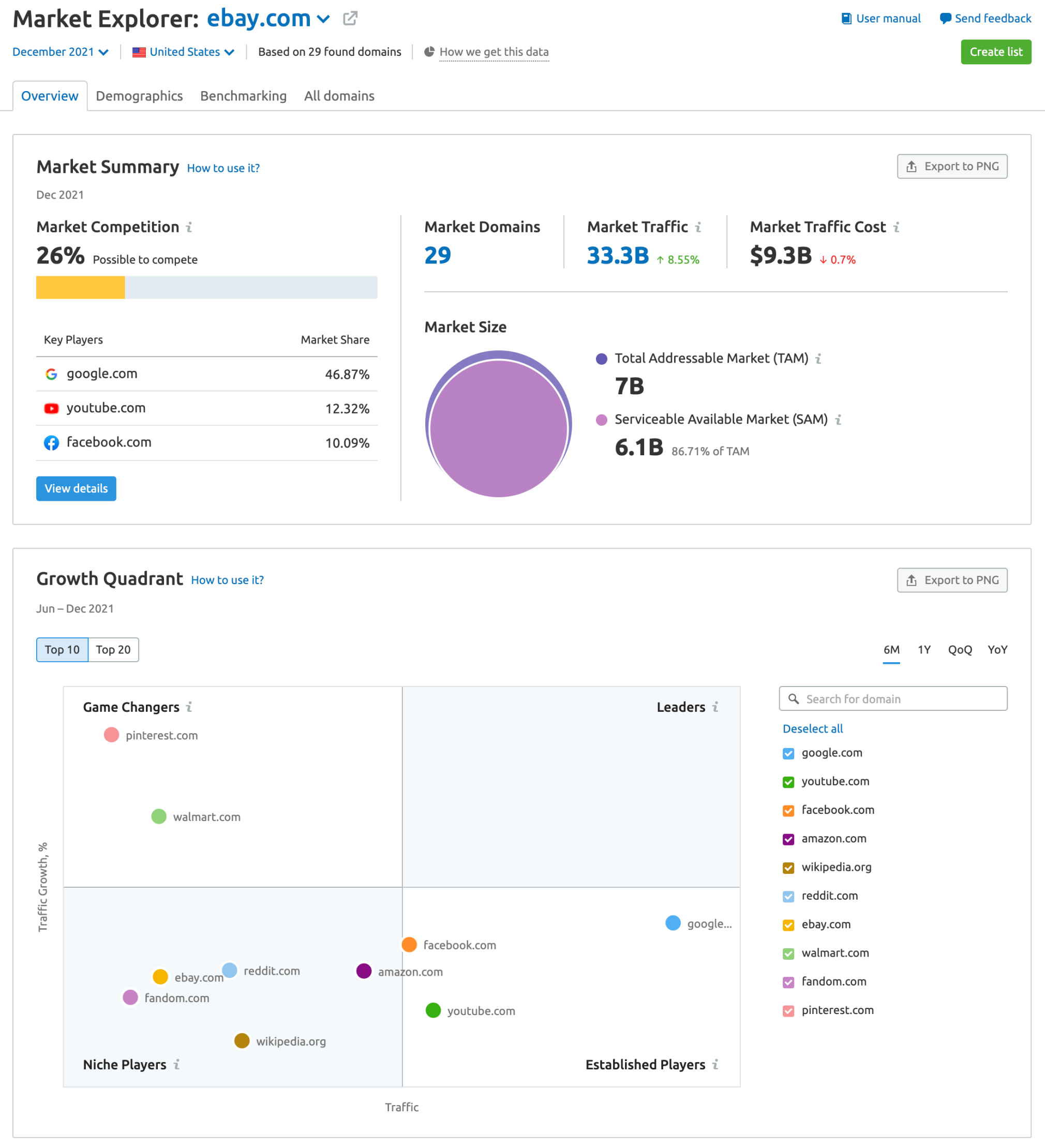The height and width of the screenshot is (1148, 1045).
Task: Click the Market Competition progress bar
Action: pyautogui.click(x=207, y=288)
